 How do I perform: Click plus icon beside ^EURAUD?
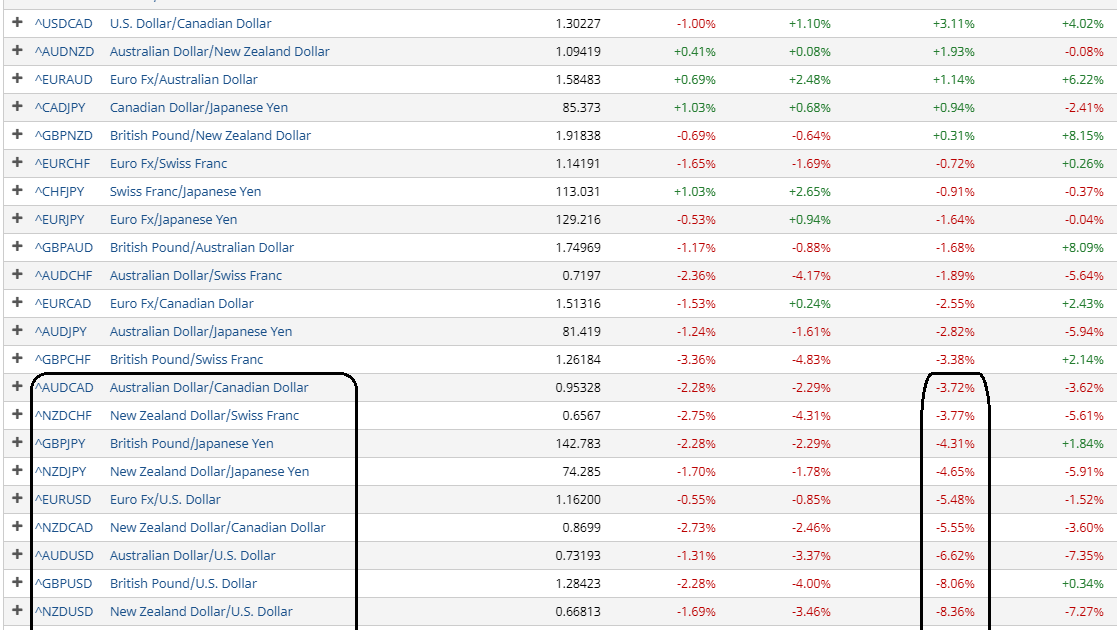17,78
